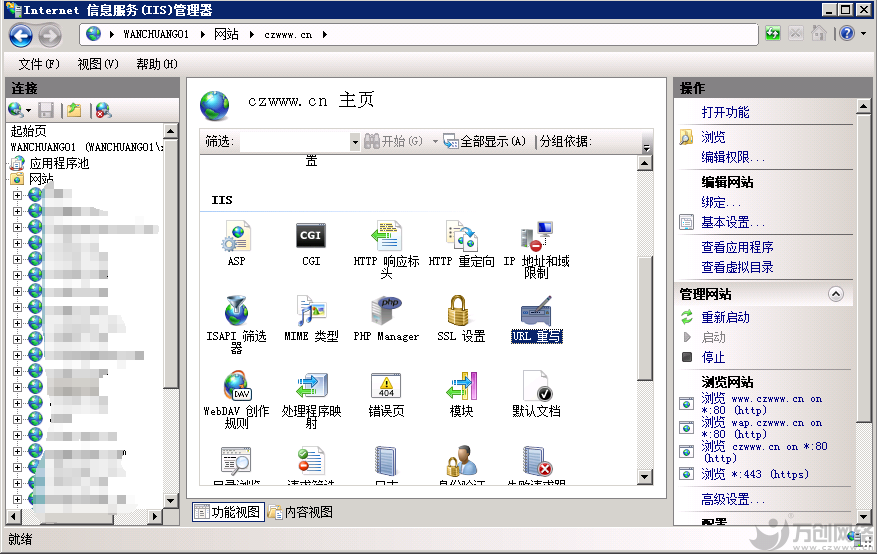Open the 文件(F) menu
Viewport: 877px width, 554px height.
42,64
